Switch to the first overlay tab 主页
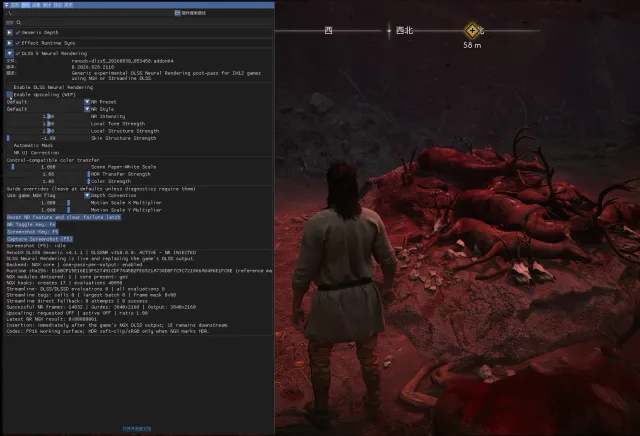The height and width of the screenshot is (436, 640). [15, 5]
